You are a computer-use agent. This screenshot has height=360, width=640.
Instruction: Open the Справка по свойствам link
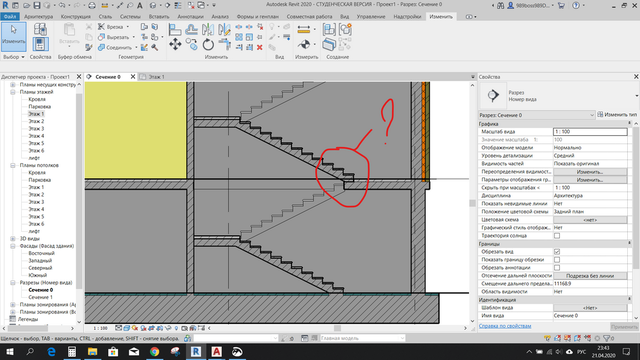pyautogui.click(x=505, y=326)
